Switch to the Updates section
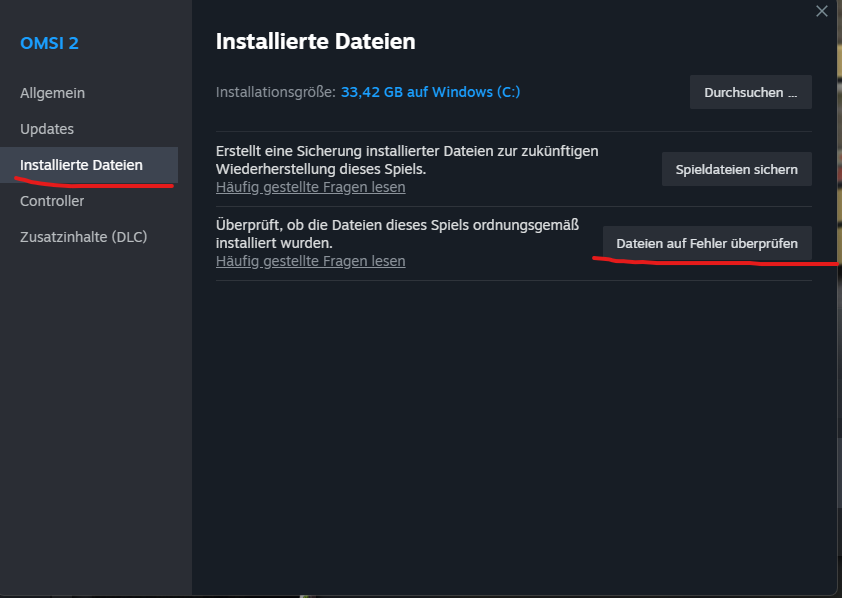Screen dimensions: 842x598 pos(47,129)
